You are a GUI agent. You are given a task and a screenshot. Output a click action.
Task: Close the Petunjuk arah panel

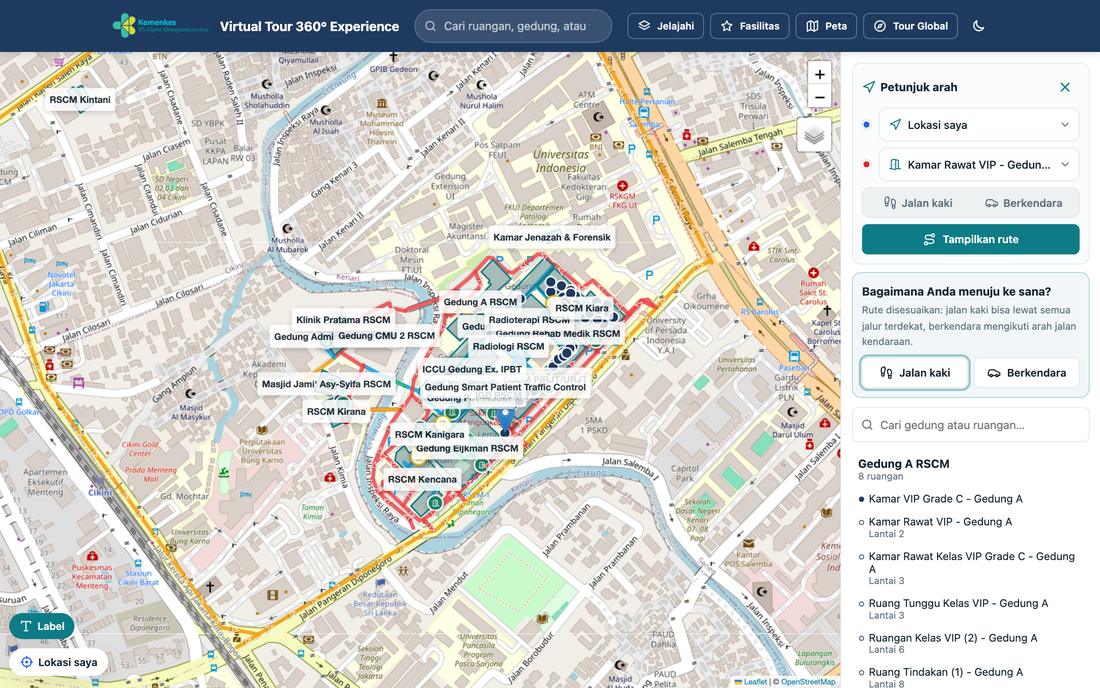point(1065,87)
